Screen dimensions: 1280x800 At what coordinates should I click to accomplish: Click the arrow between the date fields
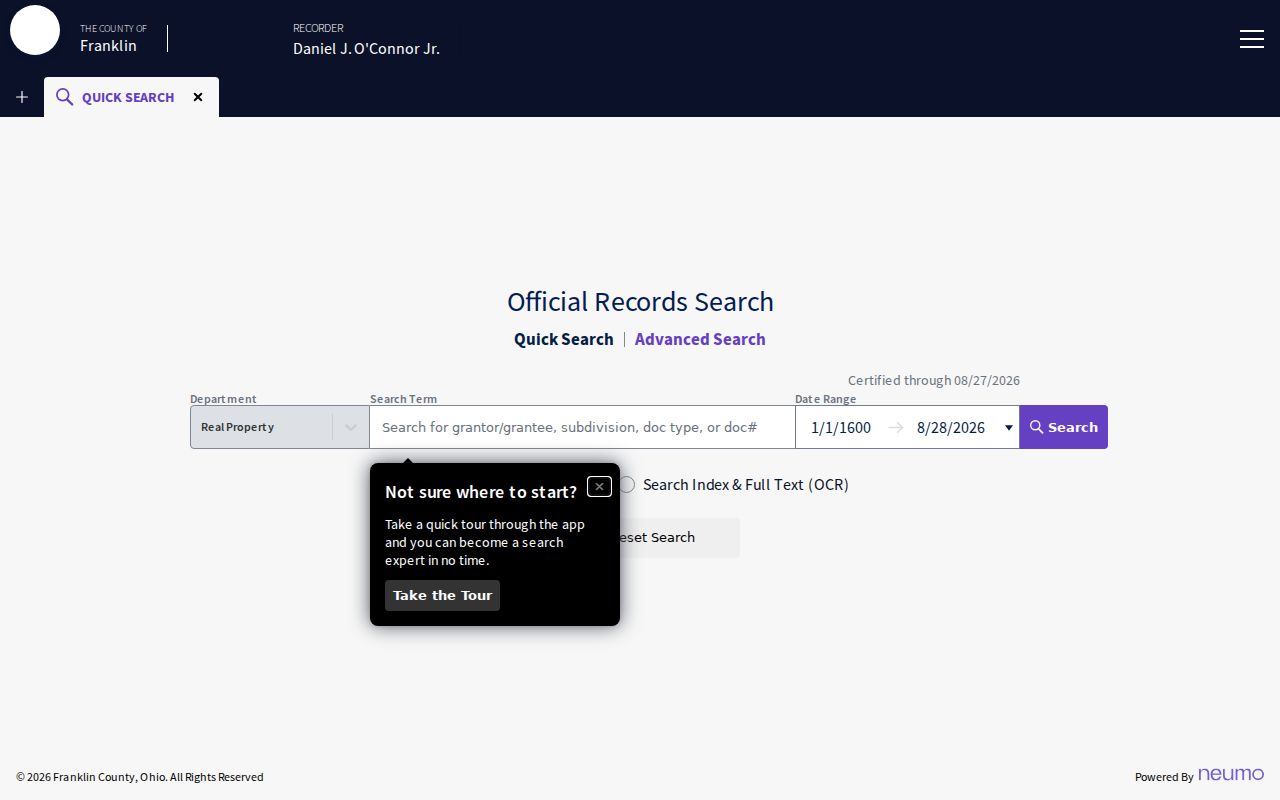tap(895, 427)
